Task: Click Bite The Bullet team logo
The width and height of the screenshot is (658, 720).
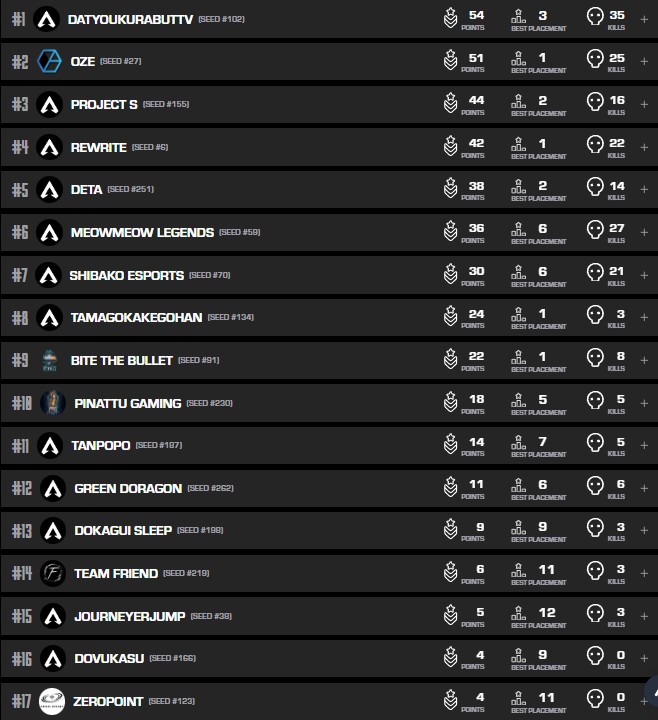Action: point(50,360)
